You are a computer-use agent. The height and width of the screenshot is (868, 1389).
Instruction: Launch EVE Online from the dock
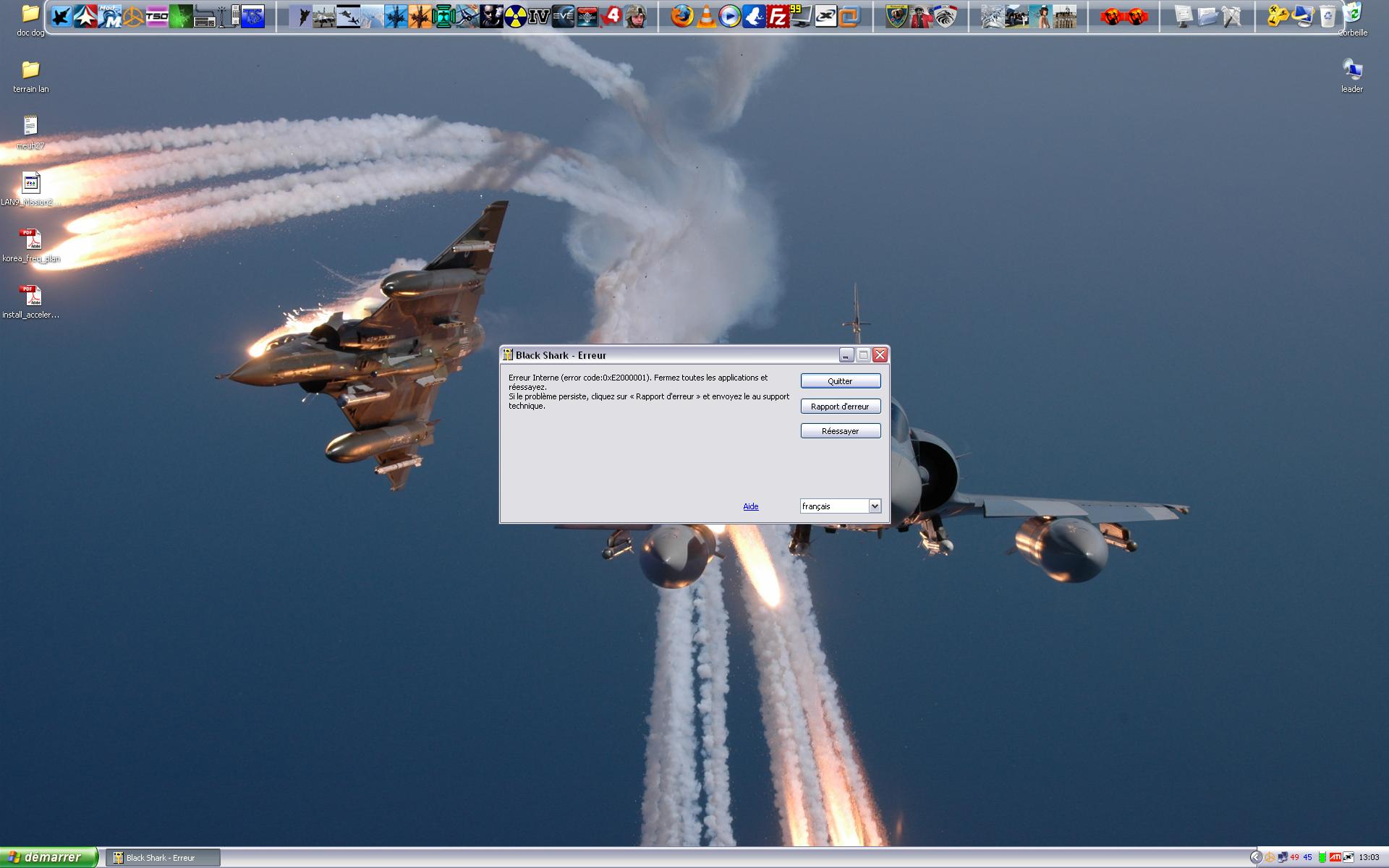click(x=562, y=16)
